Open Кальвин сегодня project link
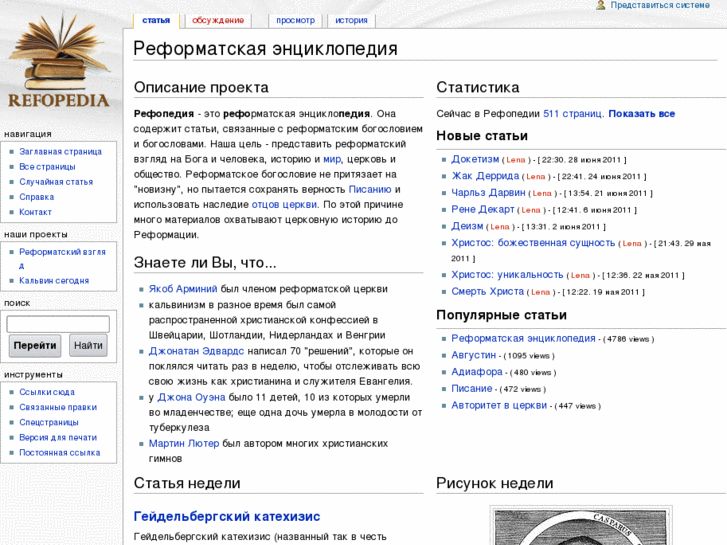The height and width of the screenshot is (545, 727). [54, 281]
